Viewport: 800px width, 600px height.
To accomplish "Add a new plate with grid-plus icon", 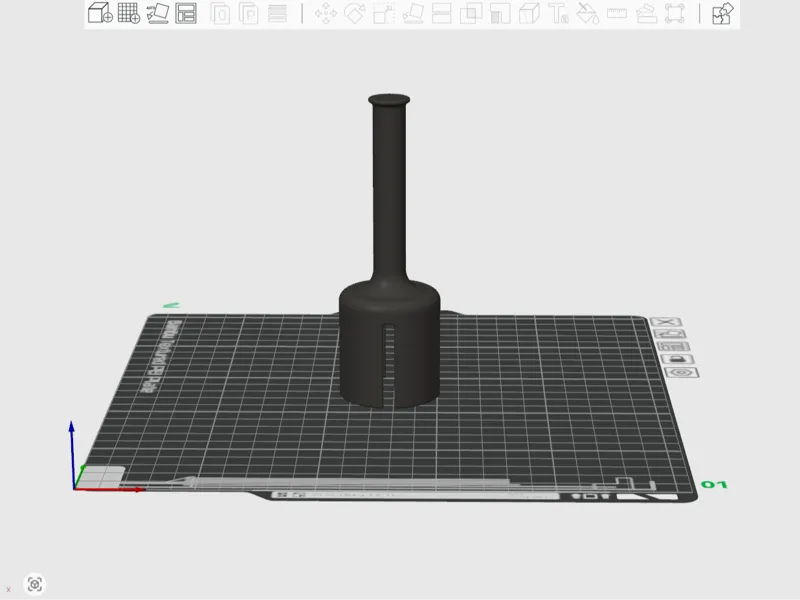I will coord(129,13).
